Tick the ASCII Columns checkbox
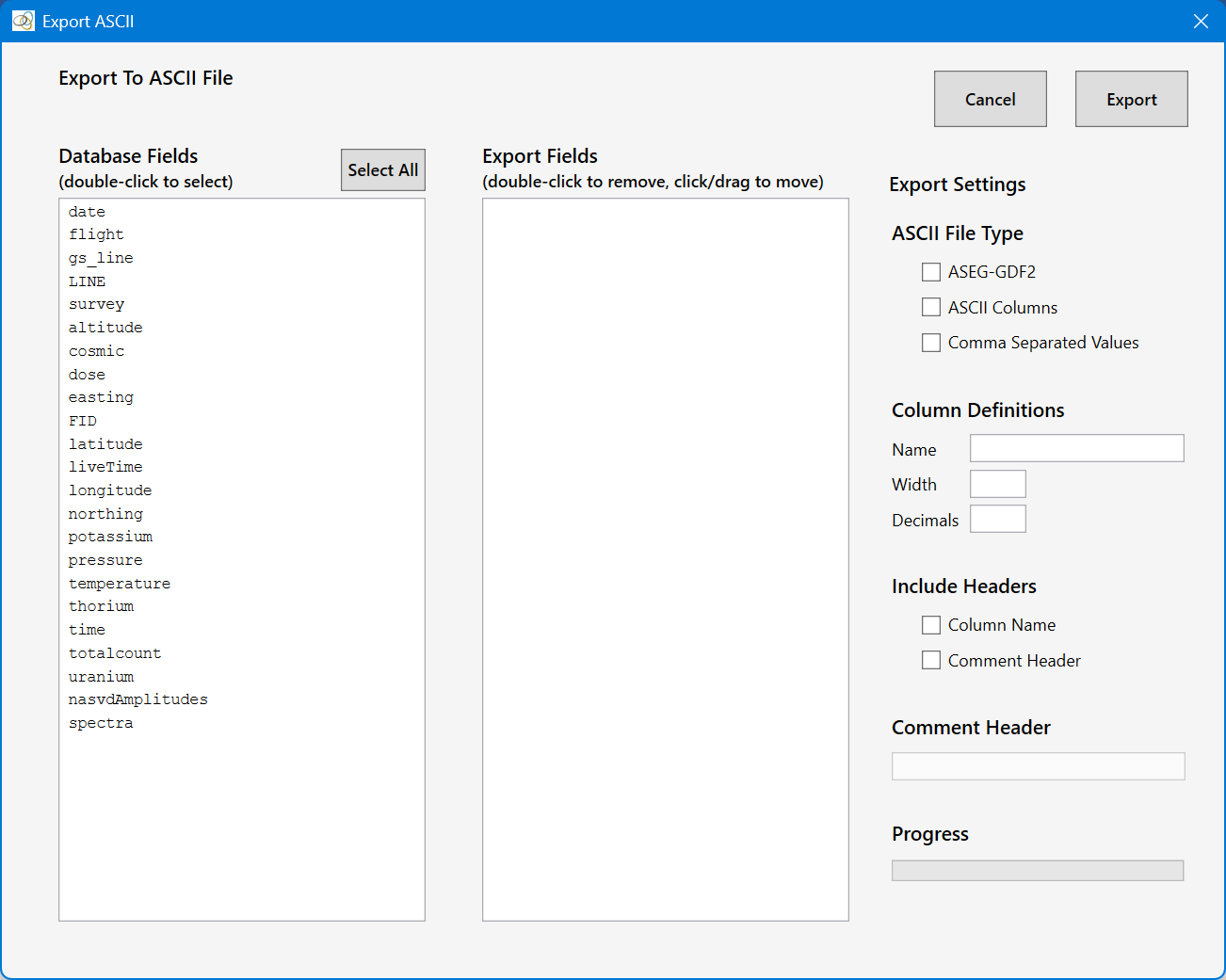 pos(931,307)
